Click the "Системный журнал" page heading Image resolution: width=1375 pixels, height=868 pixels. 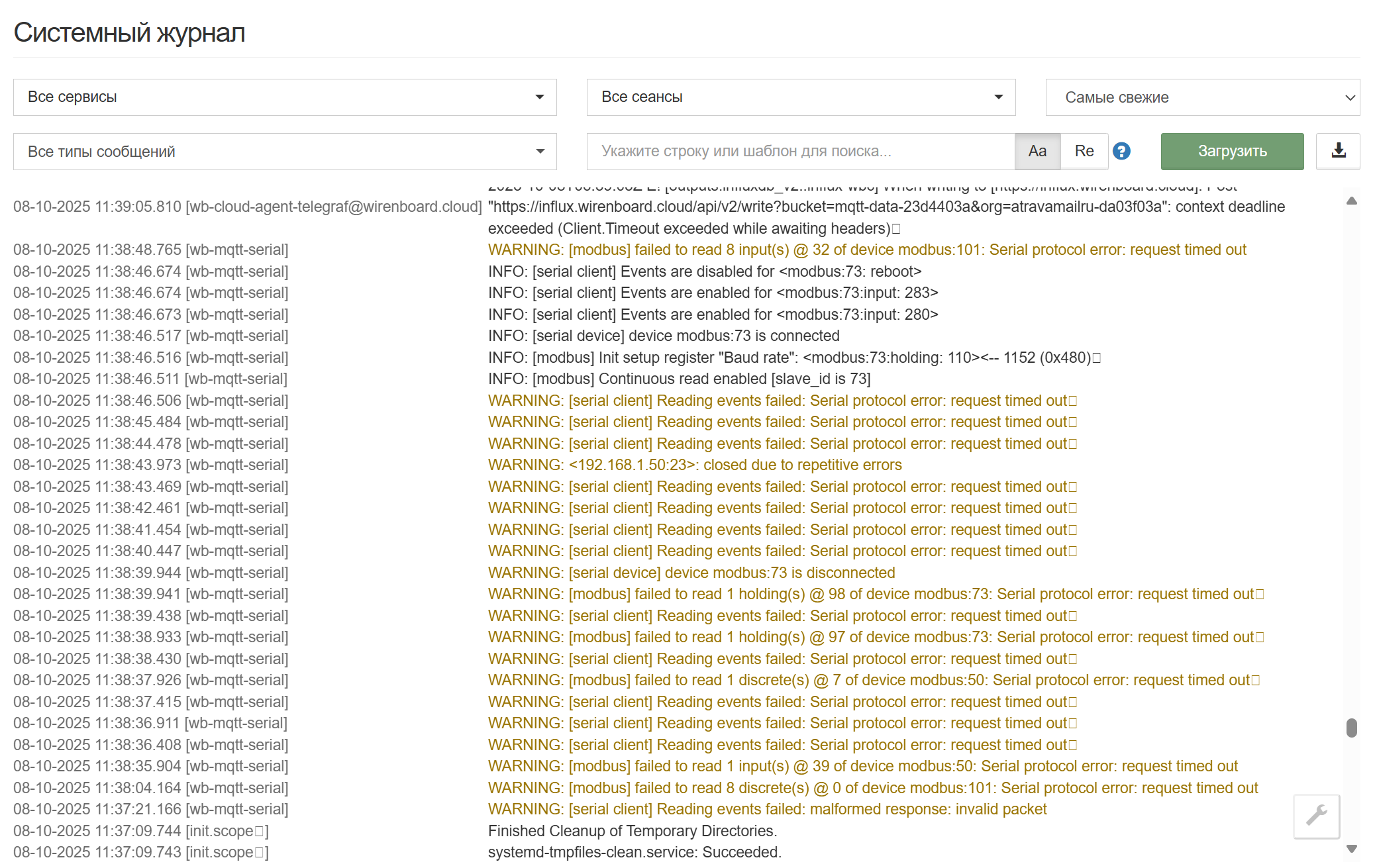pos(129,32)
